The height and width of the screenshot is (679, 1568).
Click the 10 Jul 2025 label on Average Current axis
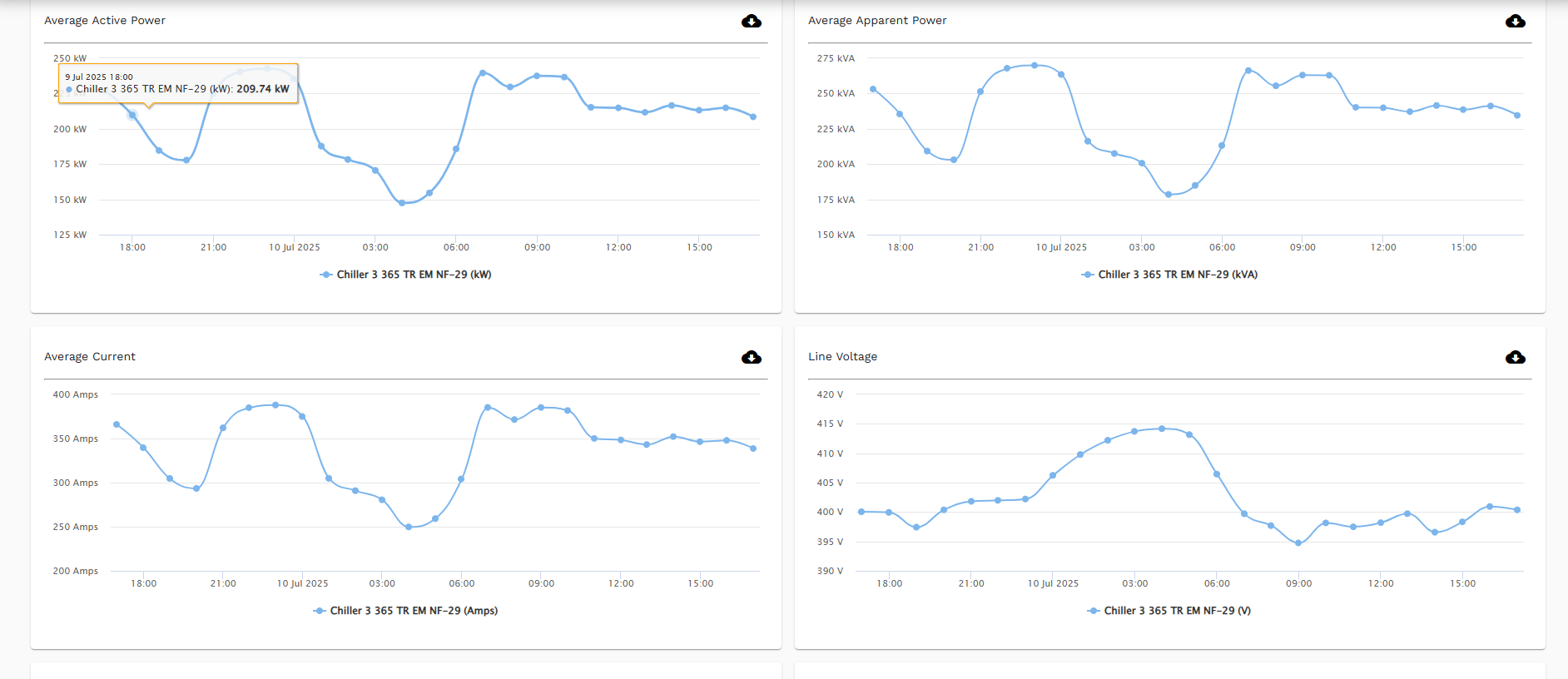tap(302, 583)
